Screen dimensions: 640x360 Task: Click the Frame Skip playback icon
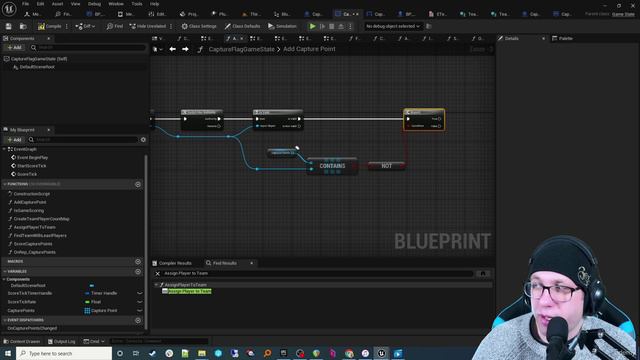pos(322,26)
